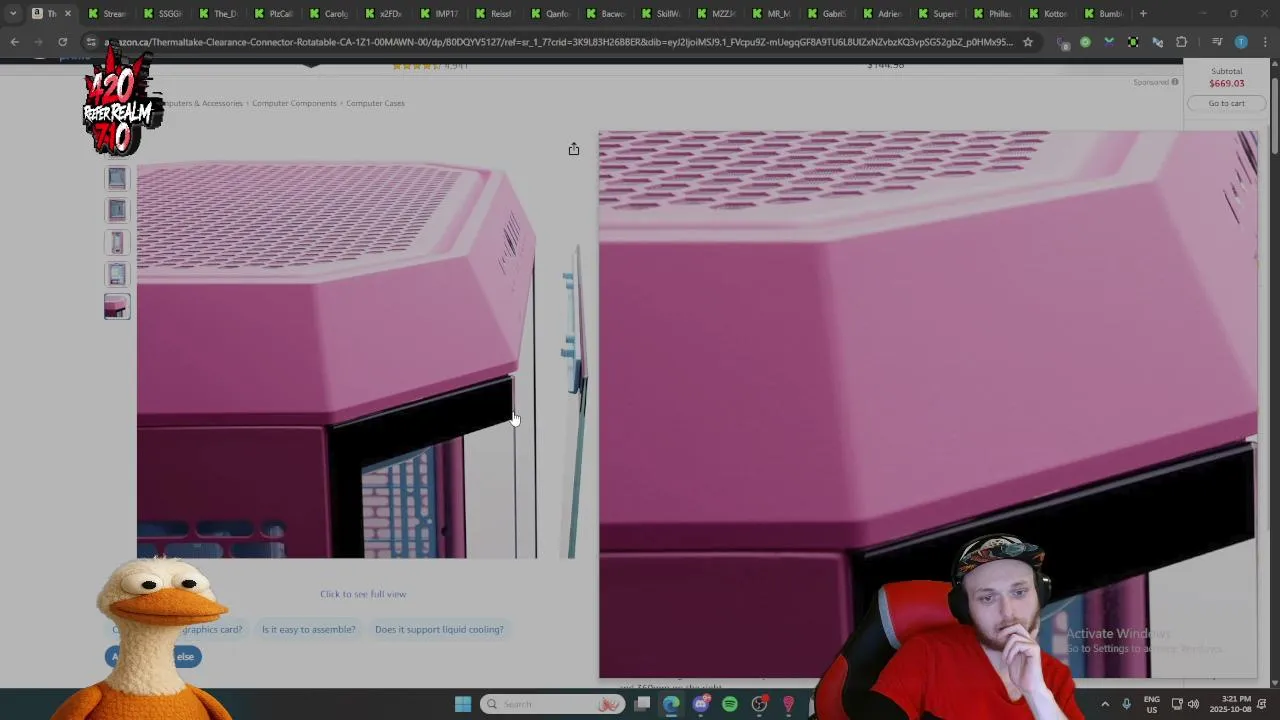Image resolution: width=1280 pixels, height=720 pixels.
Task: Switch to the 'The_D' tab
Action: pyautogui.click(x=217, y=14)
